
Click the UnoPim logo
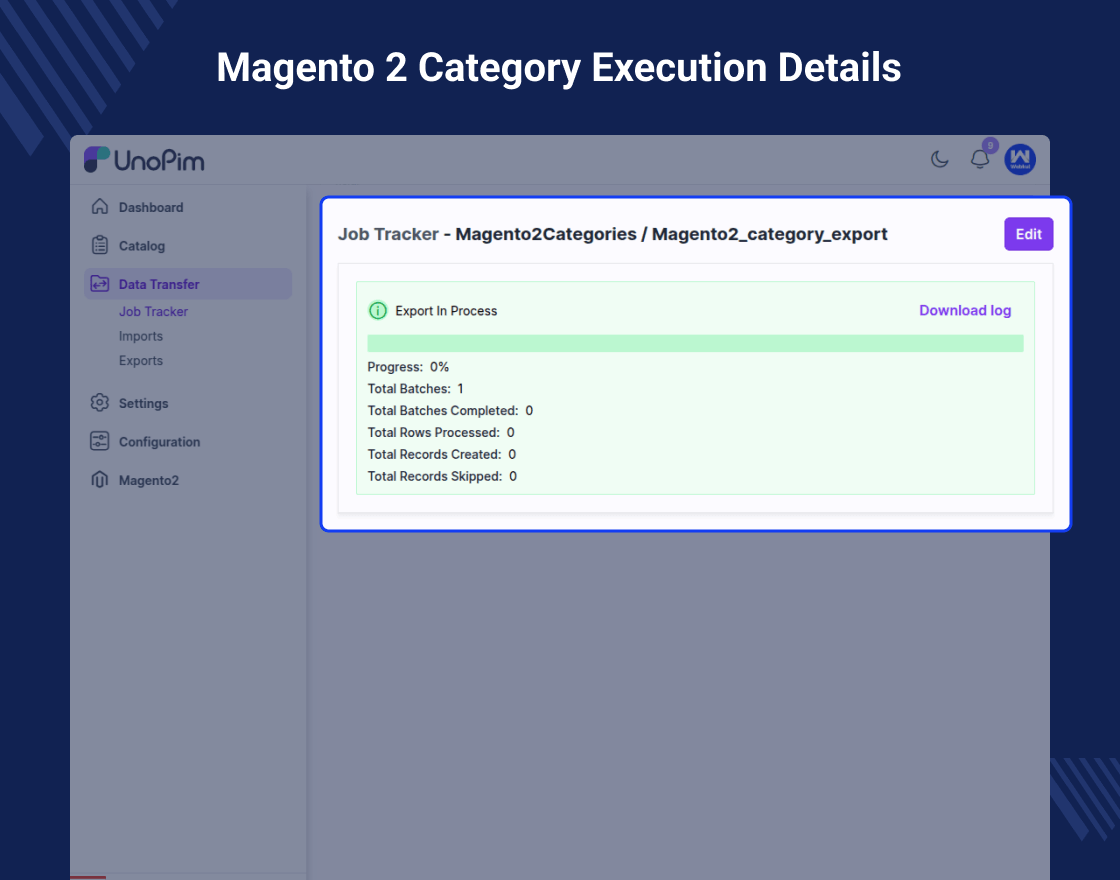click(x=144, y=160)
